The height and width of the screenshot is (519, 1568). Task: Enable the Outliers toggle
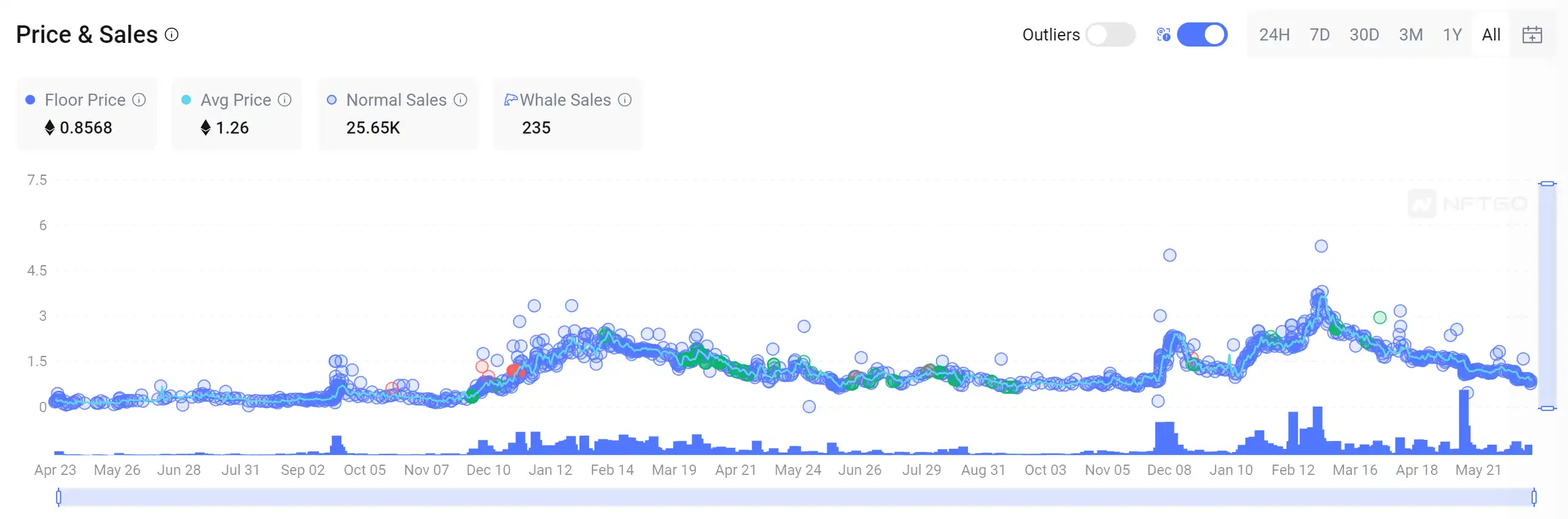(1110, 34)
